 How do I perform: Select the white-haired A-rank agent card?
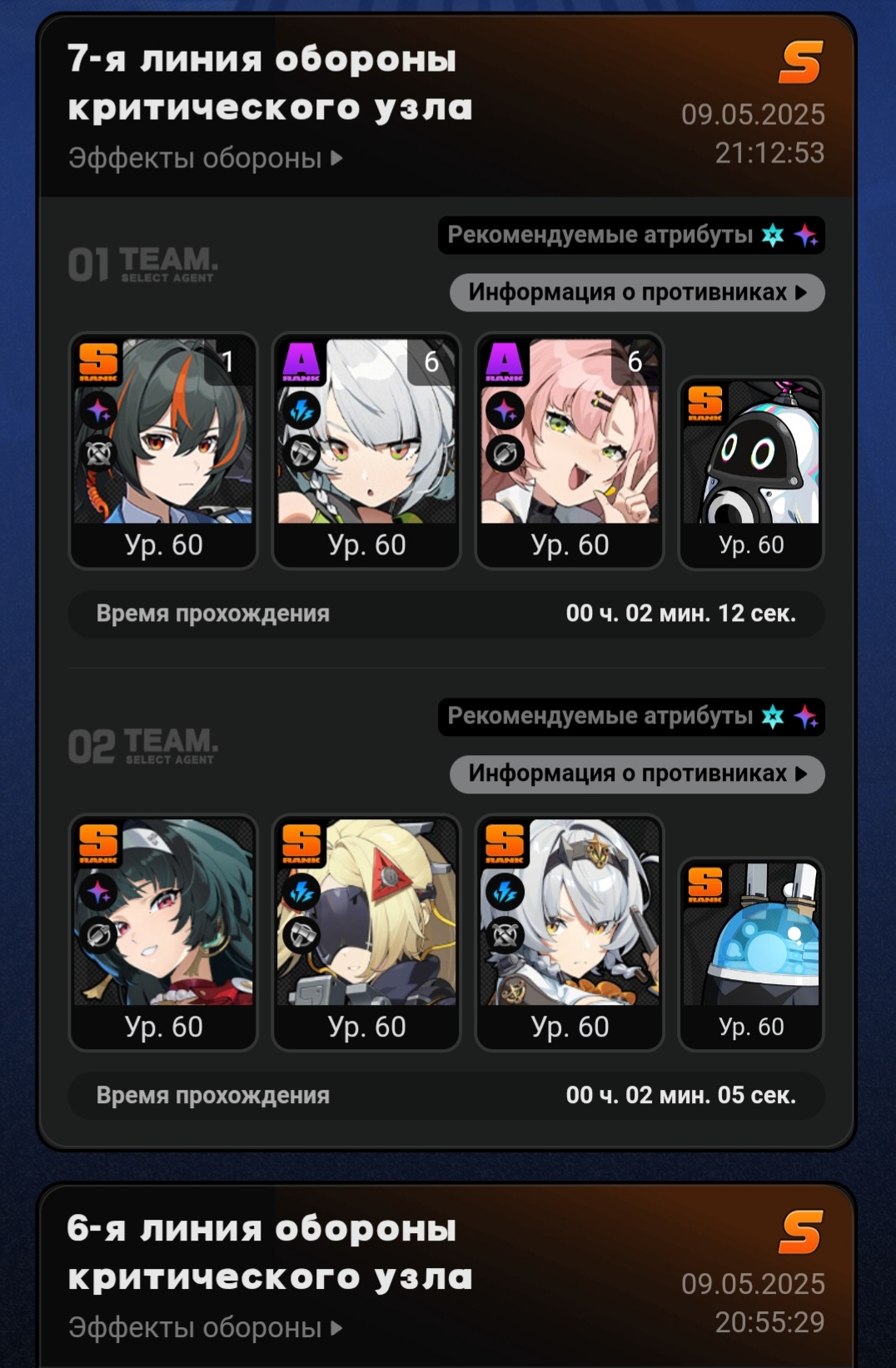pyautogui.click(x=366, y=450)
